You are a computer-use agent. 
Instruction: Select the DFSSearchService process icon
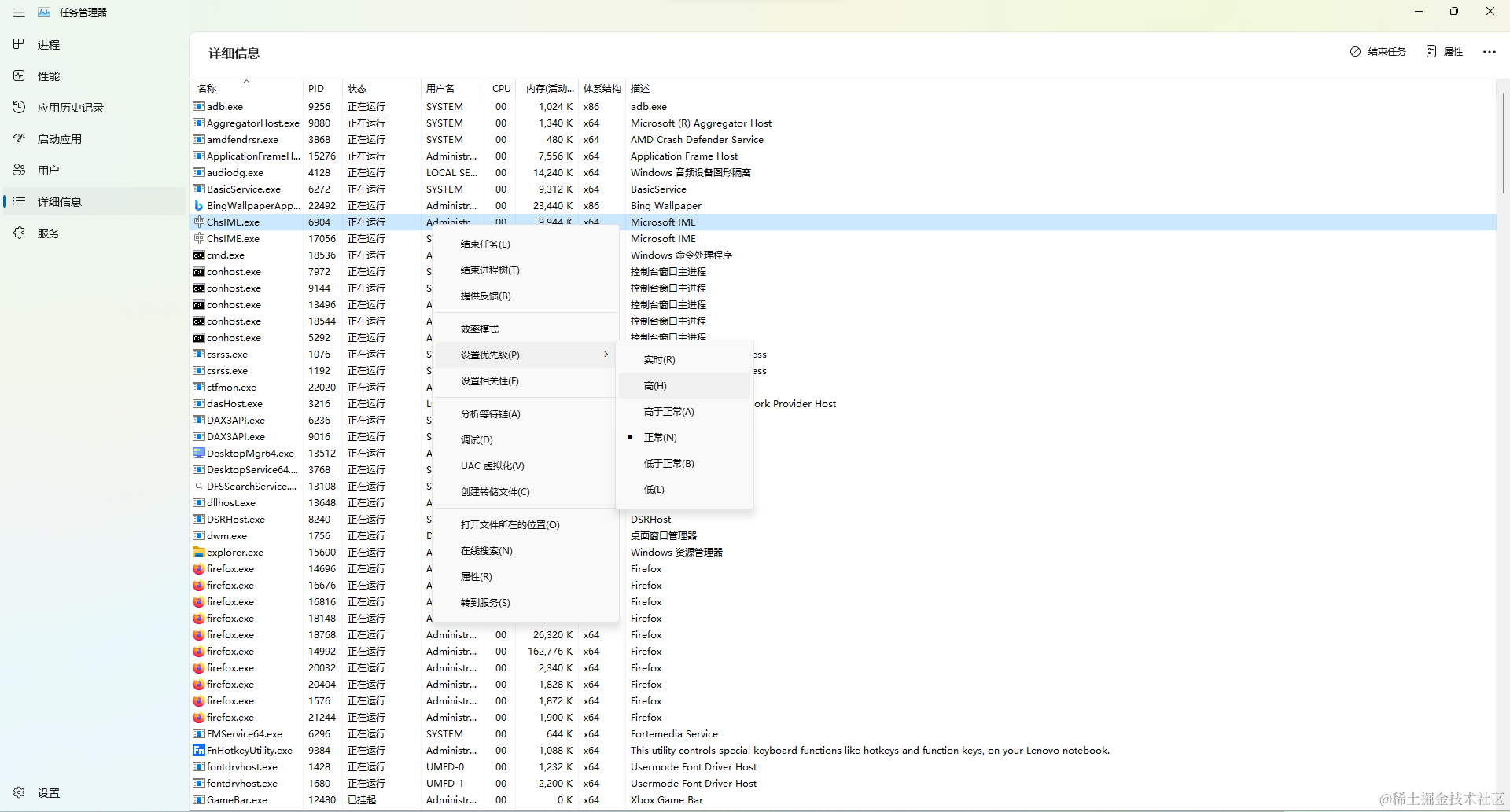(x=199, y=487)
